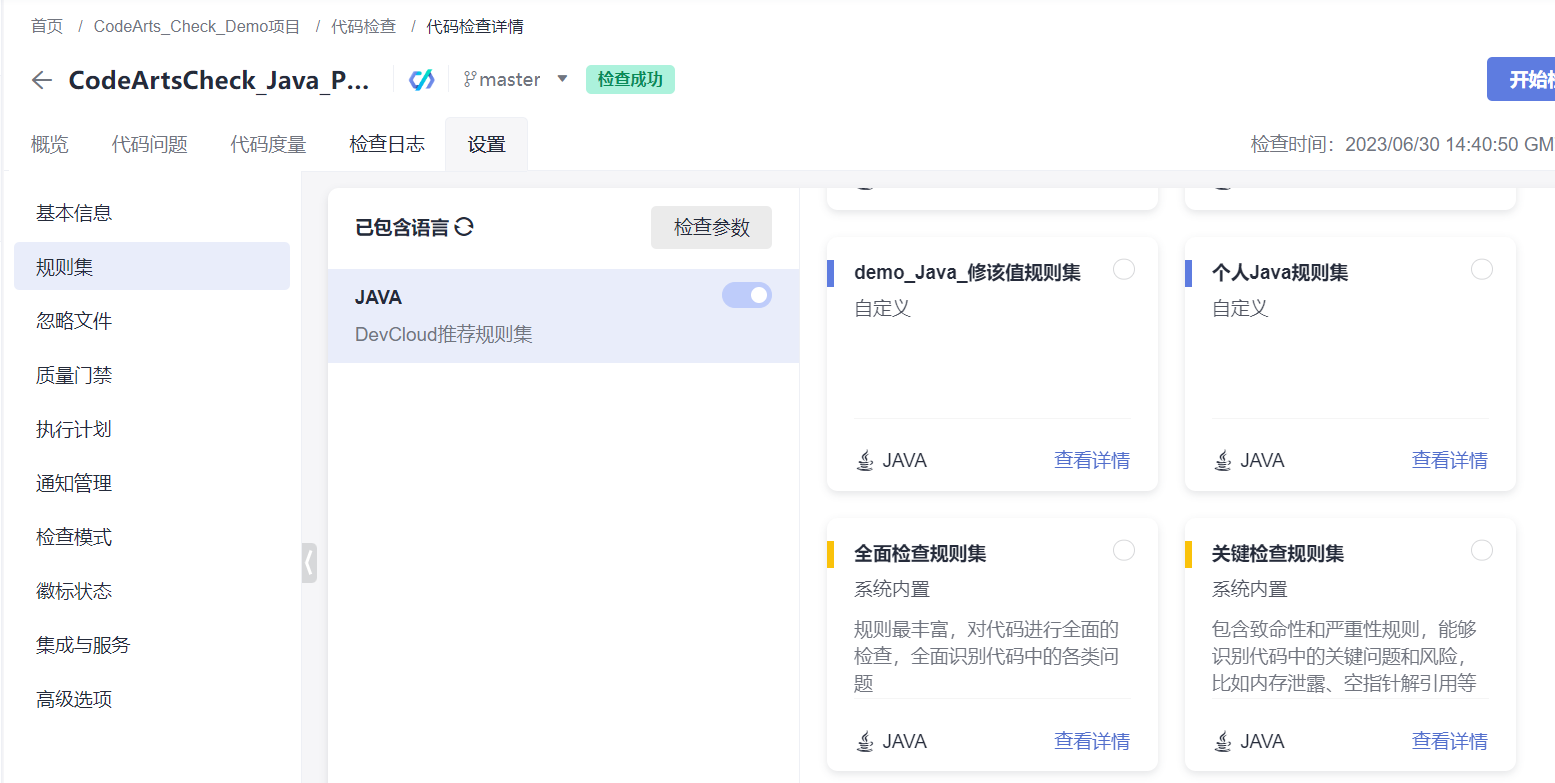1555x783 pixels.
Task: Click the CodeArts Check logo icon
Action: coord(422,80)
